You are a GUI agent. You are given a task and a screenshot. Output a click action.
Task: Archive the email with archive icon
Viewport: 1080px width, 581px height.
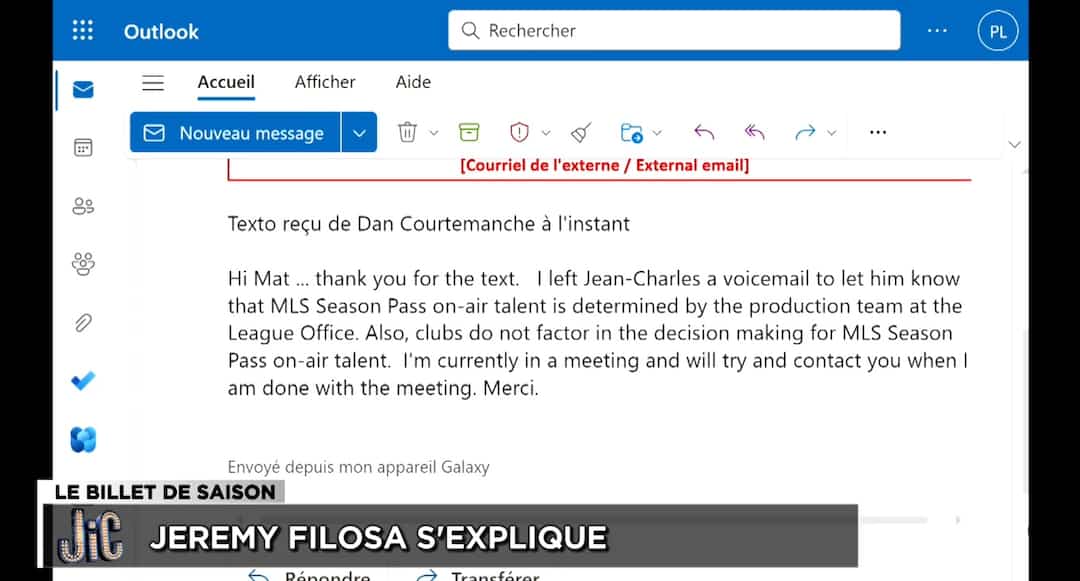coord(469,132)
